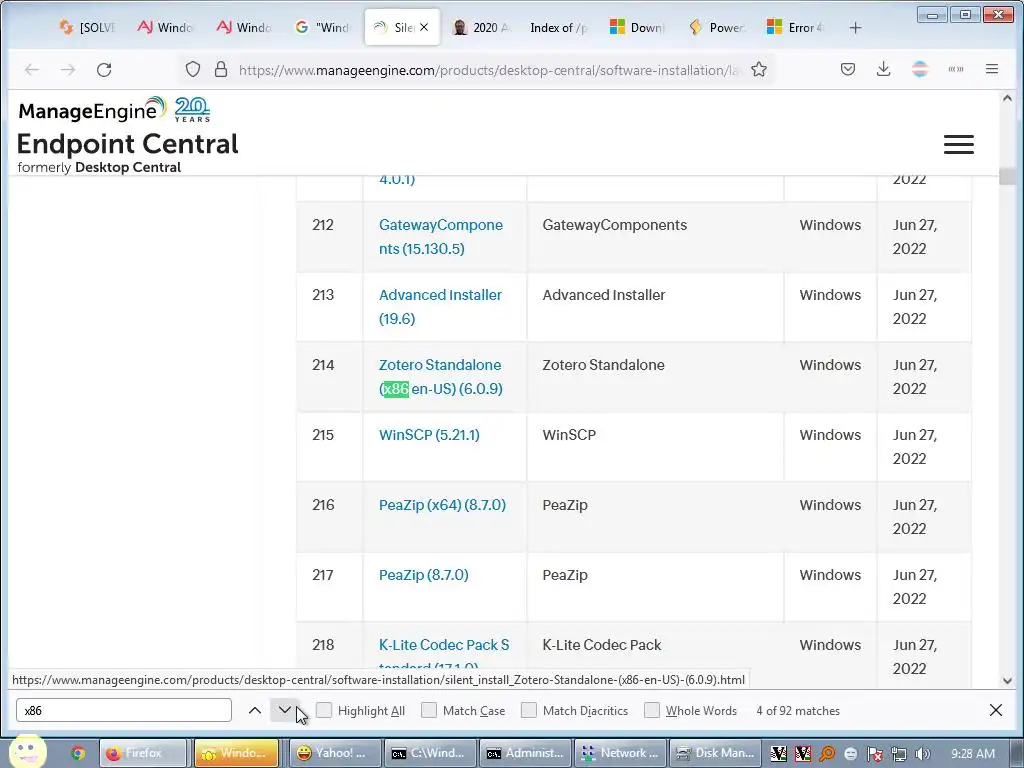Select 'WinSCP' description cell

[655, 447]
